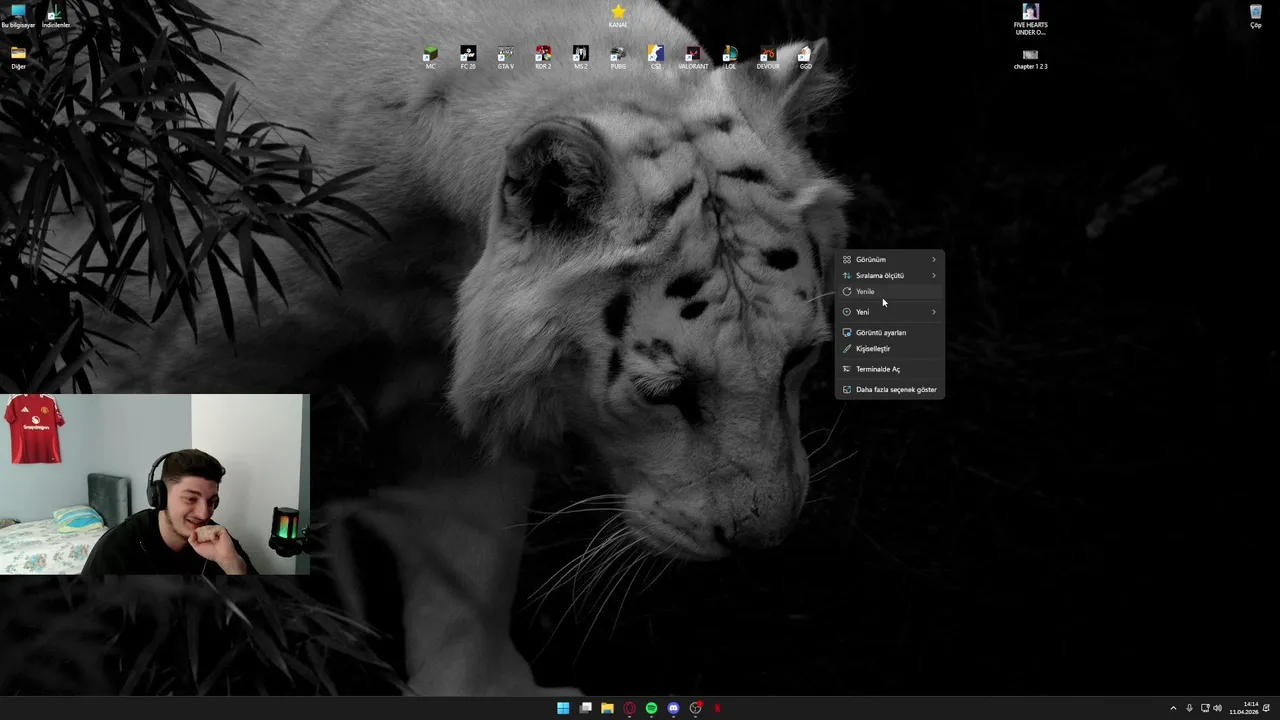Select the RDR 2 shortcut
The height and width of the screenshot is (720, 1280).
point(543,57)
